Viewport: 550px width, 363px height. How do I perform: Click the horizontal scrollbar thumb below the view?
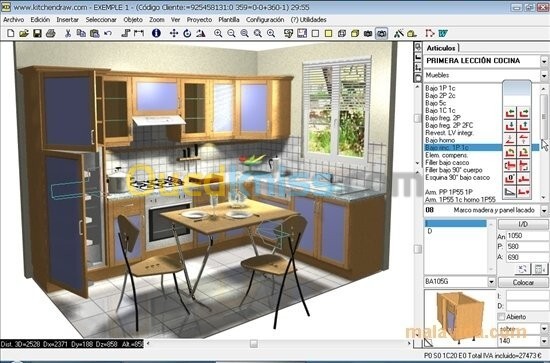coord(254,344)
